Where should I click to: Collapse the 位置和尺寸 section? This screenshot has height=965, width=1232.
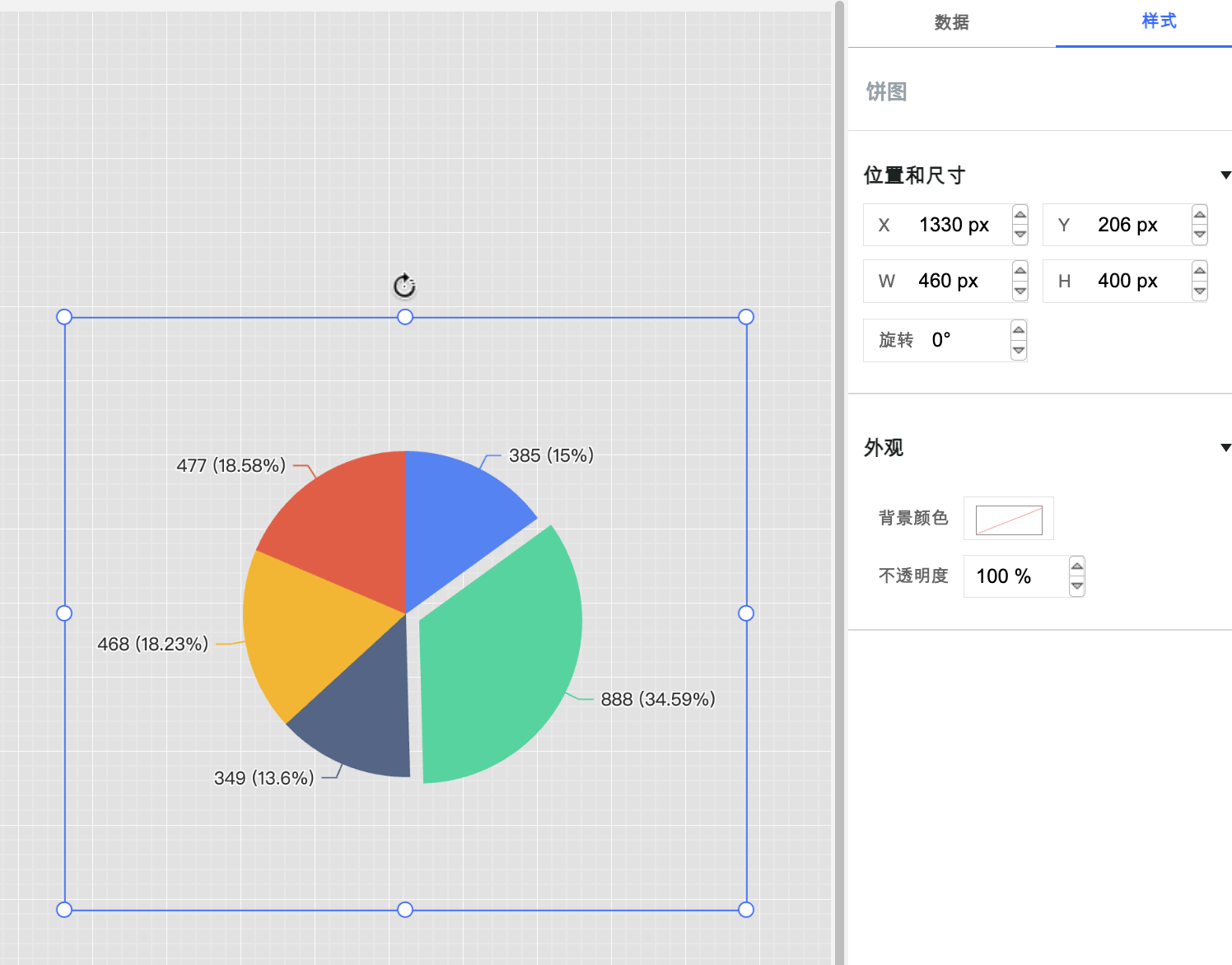(x=1225, y=175)
